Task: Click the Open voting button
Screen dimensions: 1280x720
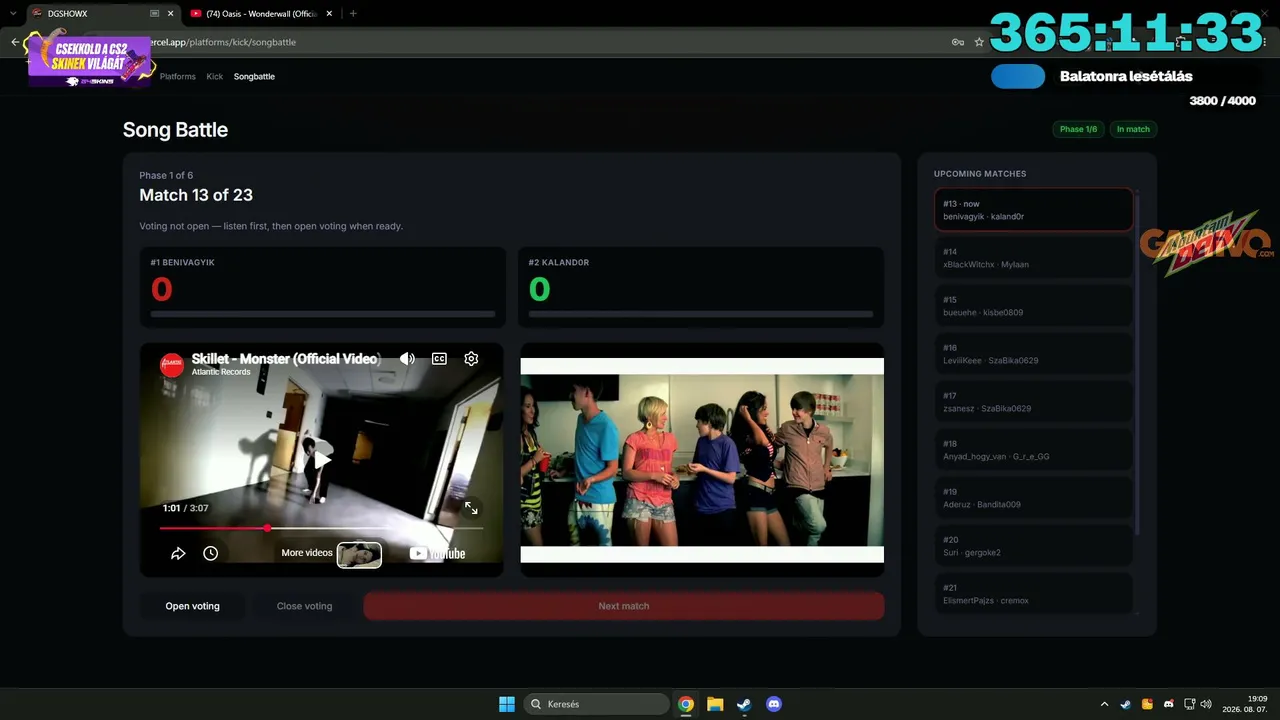Action: click(x=192, y=606)
